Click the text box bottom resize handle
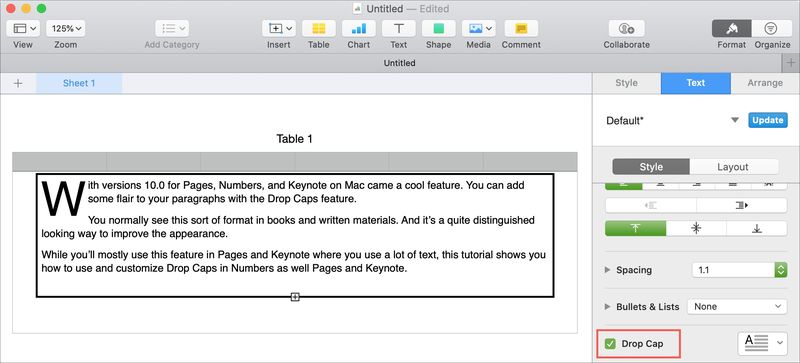The height and width of the screenshot is (363, 800). coord(295,297)
